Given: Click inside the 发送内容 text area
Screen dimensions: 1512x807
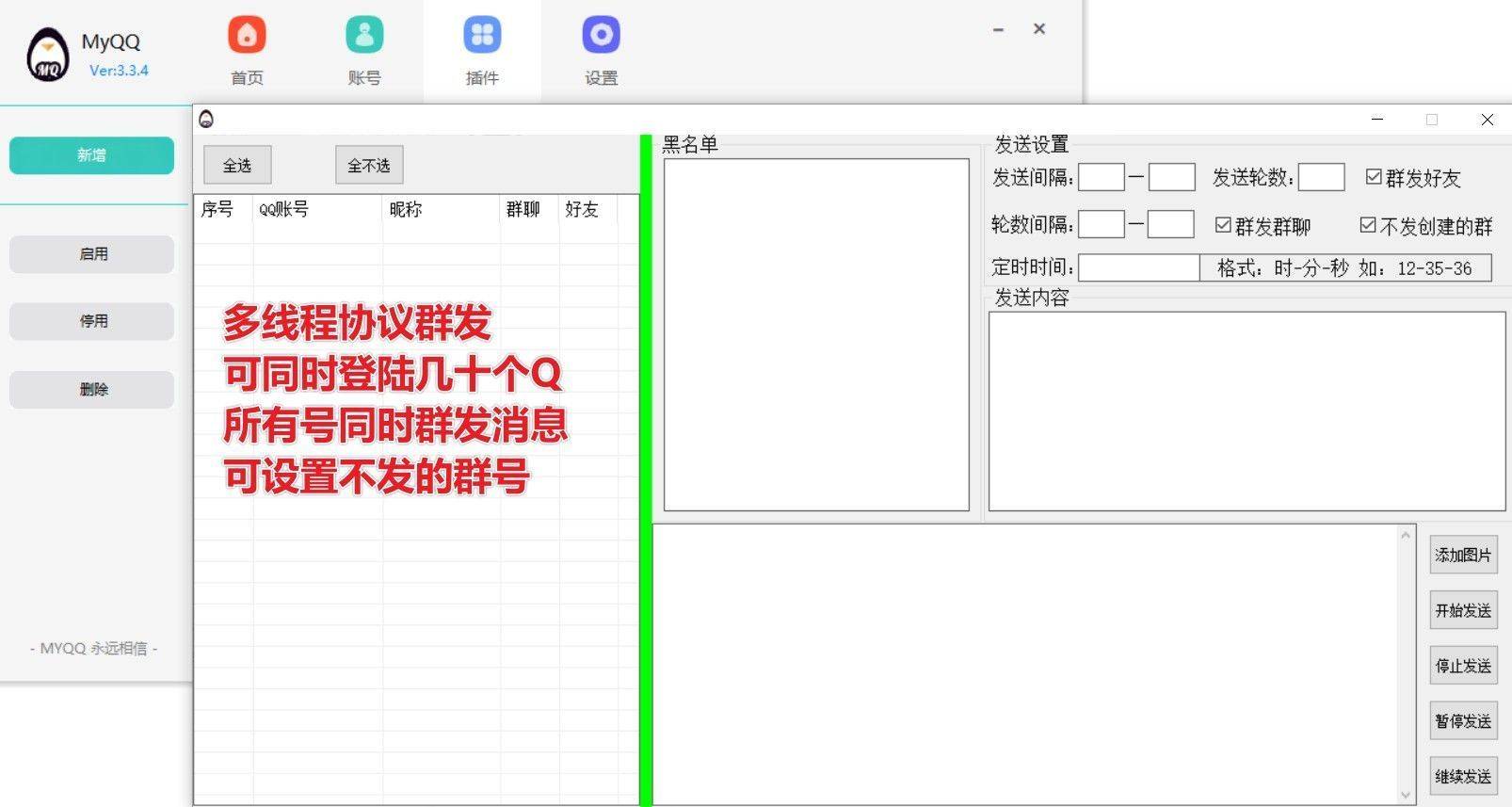Looking at the screenshot, I should point(1246,411).
